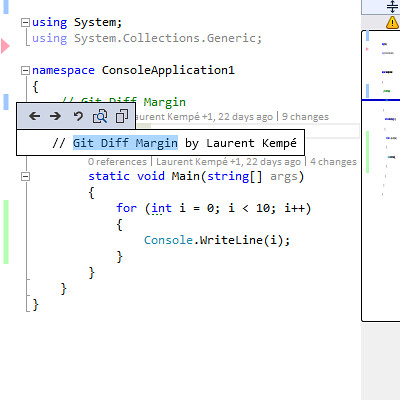Click green 'Margin' comment word in editor
400x400 pixels.
165,102
